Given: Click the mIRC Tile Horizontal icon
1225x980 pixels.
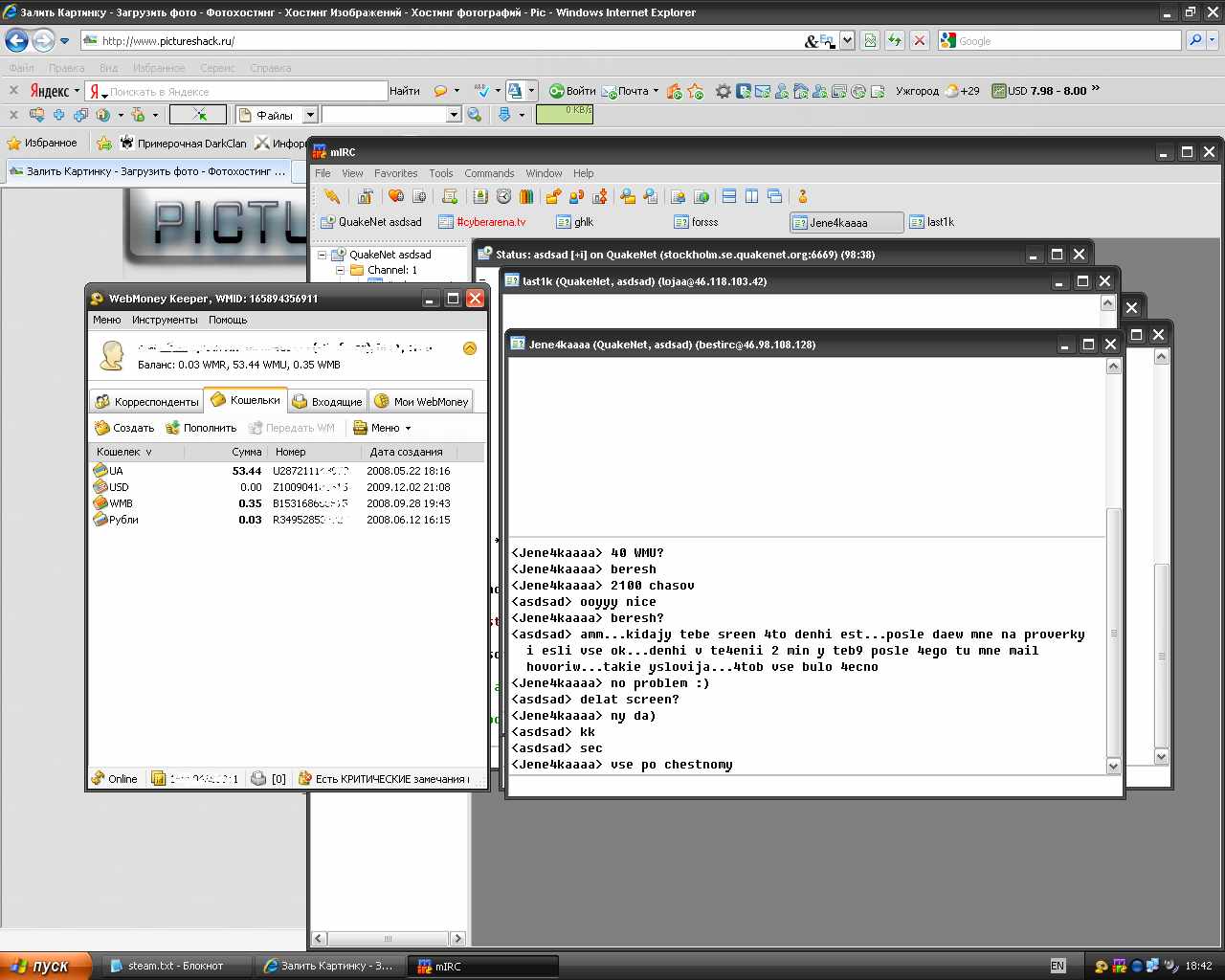Looking at the screenshot, I should (x=729, y=196).
